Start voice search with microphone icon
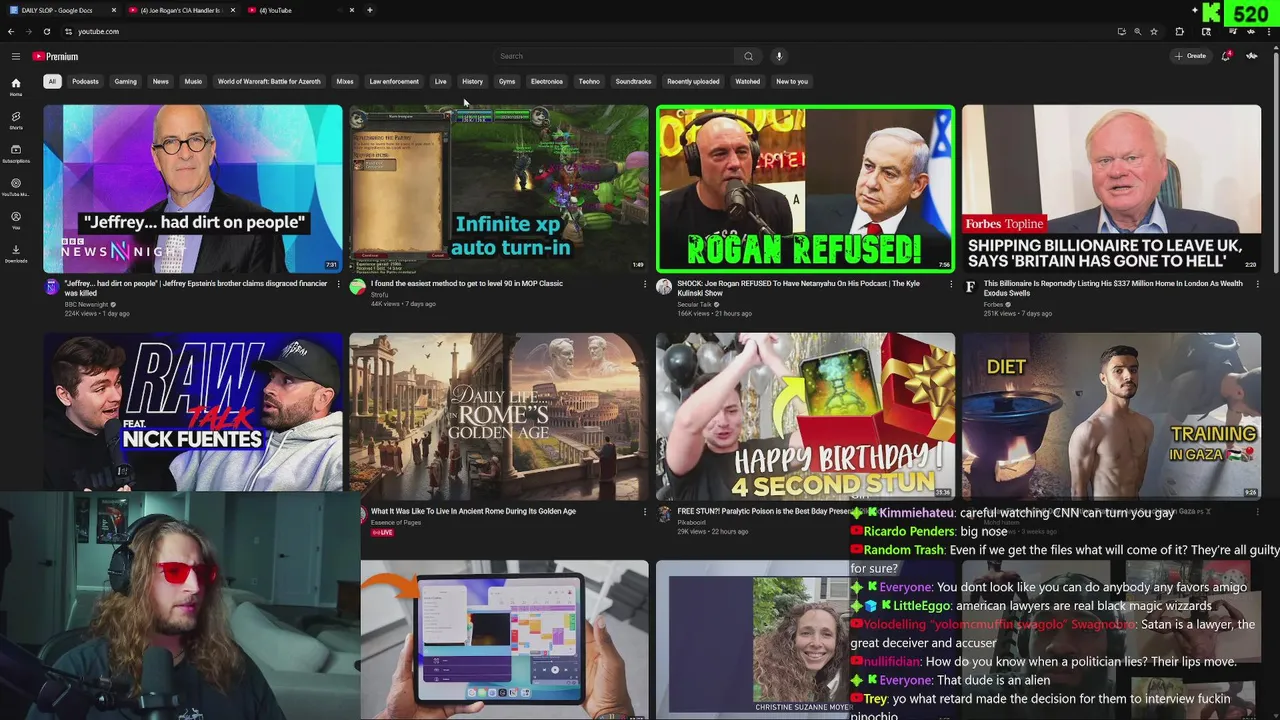This screenshot has width=1280, height=720. click(x=779, y=56)
